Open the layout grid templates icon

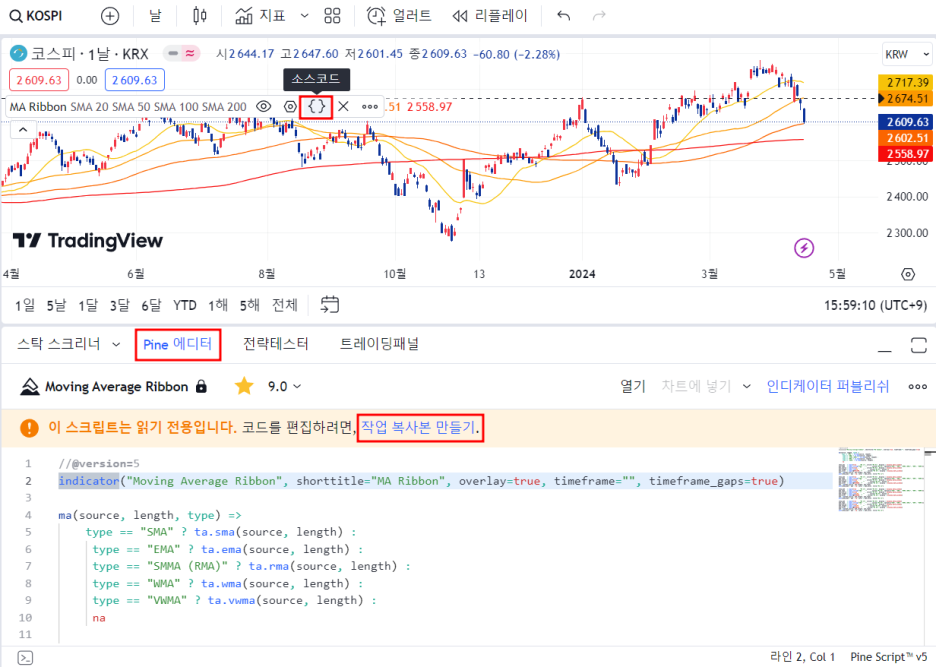point(332,16)
